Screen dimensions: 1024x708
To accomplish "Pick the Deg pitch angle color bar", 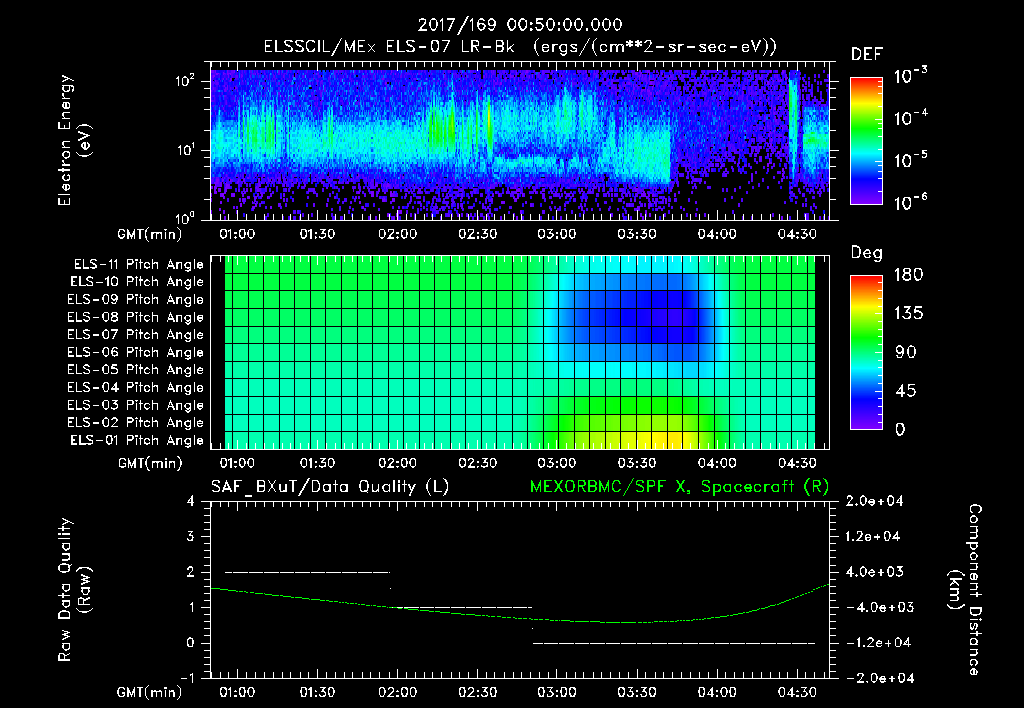I will 866,352.
